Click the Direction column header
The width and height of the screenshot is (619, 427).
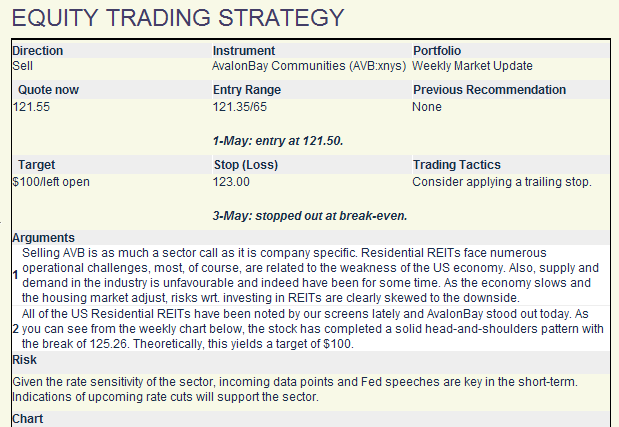[38, 51]
